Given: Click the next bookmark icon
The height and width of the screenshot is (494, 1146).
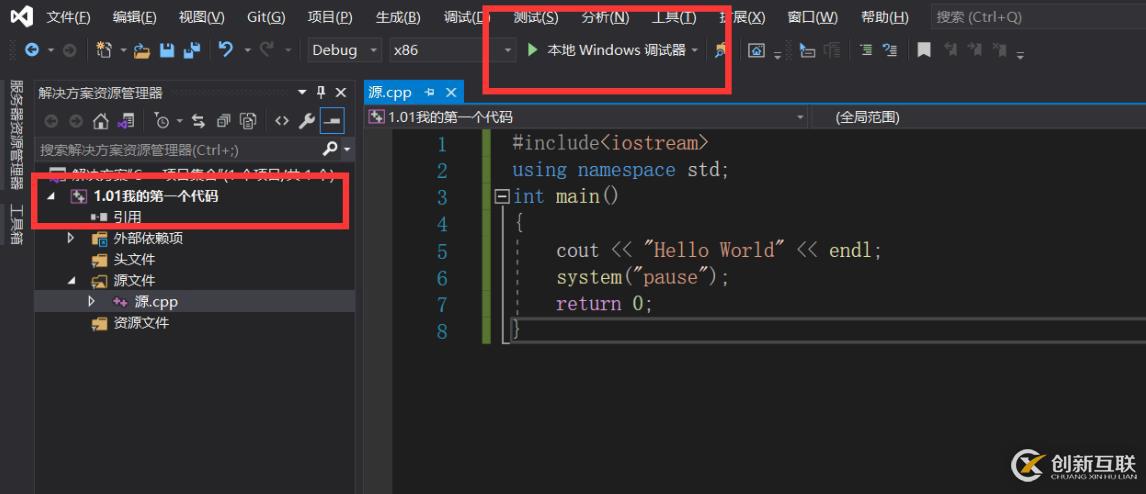Looking at the screenshot, I should point(974,50).
